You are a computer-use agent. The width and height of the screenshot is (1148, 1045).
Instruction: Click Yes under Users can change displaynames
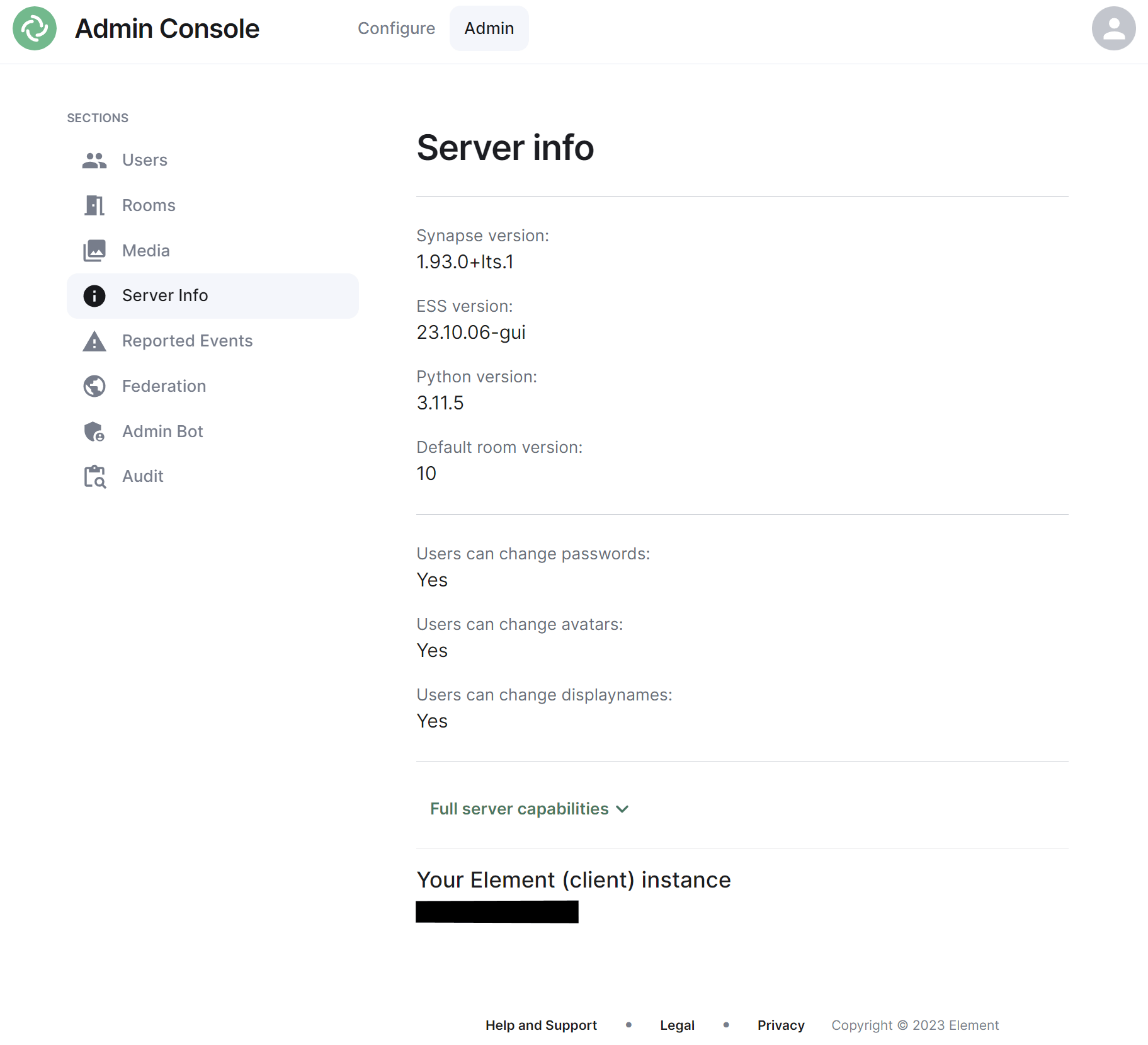pyautogui.click(x=432, y=721)
